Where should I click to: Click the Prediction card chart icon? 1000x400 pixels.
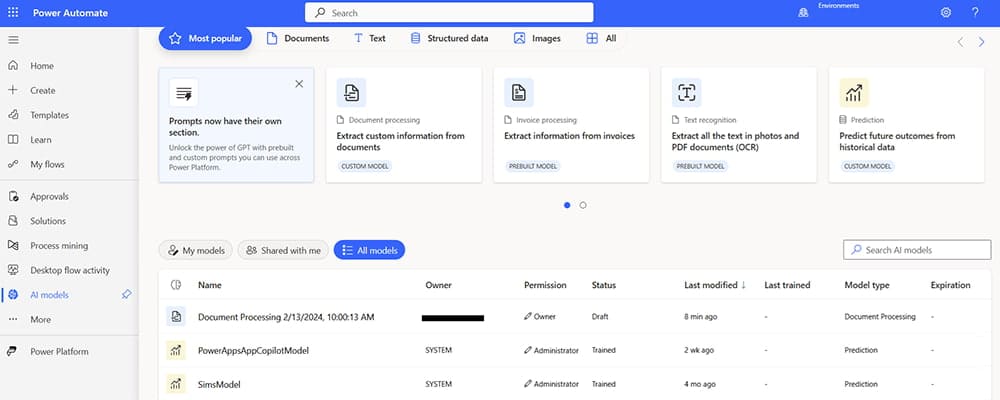pos(855,93)
